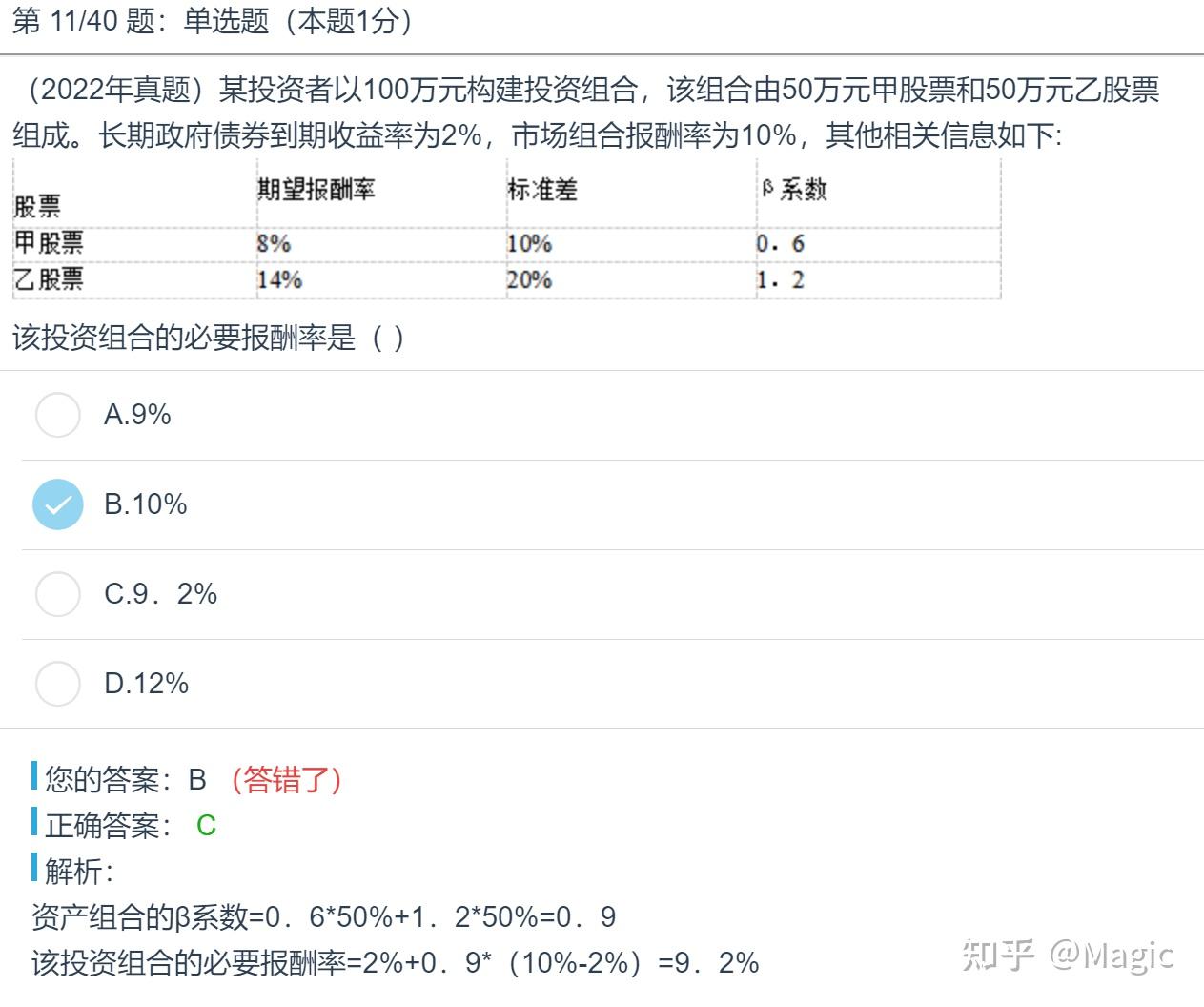Viewport: 1204px width, 1007px height.
Task: Click the blue checkmark icon on option B
Action: pos(58,504)
